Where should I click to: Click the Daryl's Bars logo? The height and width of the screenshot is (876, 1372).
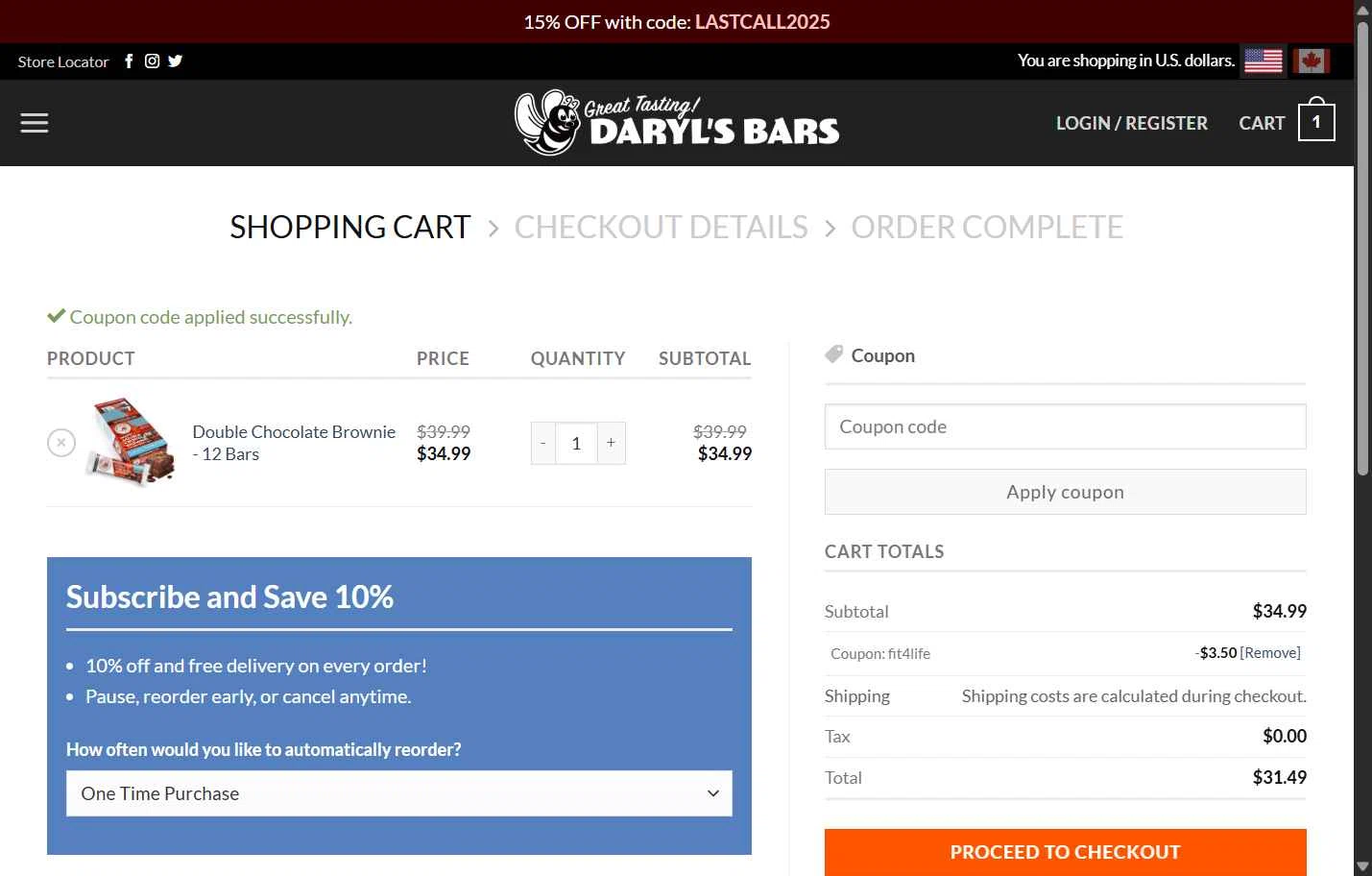(x=677, y=122)
